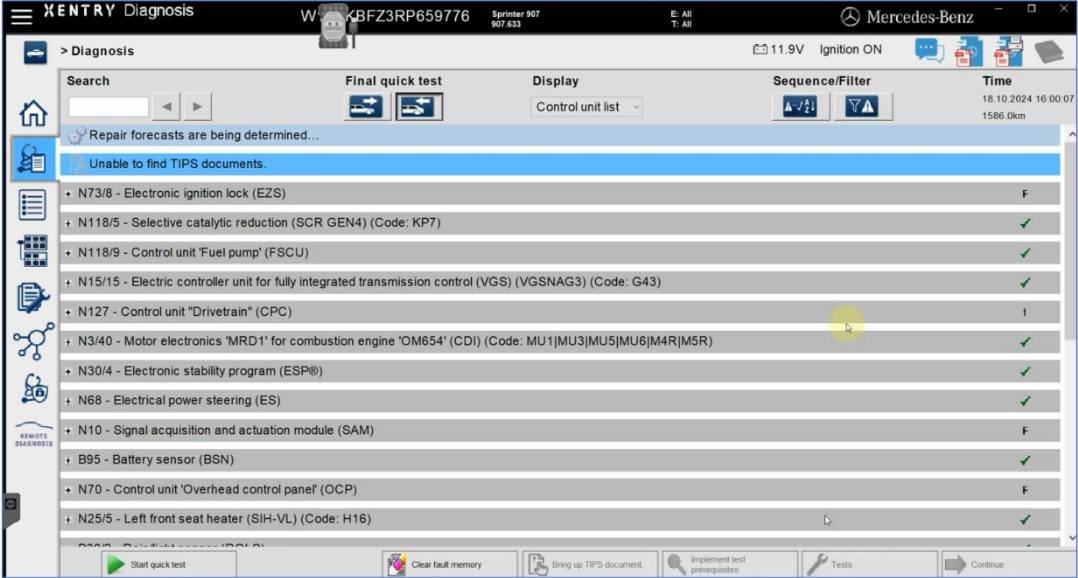The width and height of the screenshot is (1078, 578).
Task: Click the printer icon in the header
Action: coord(1008,50)
